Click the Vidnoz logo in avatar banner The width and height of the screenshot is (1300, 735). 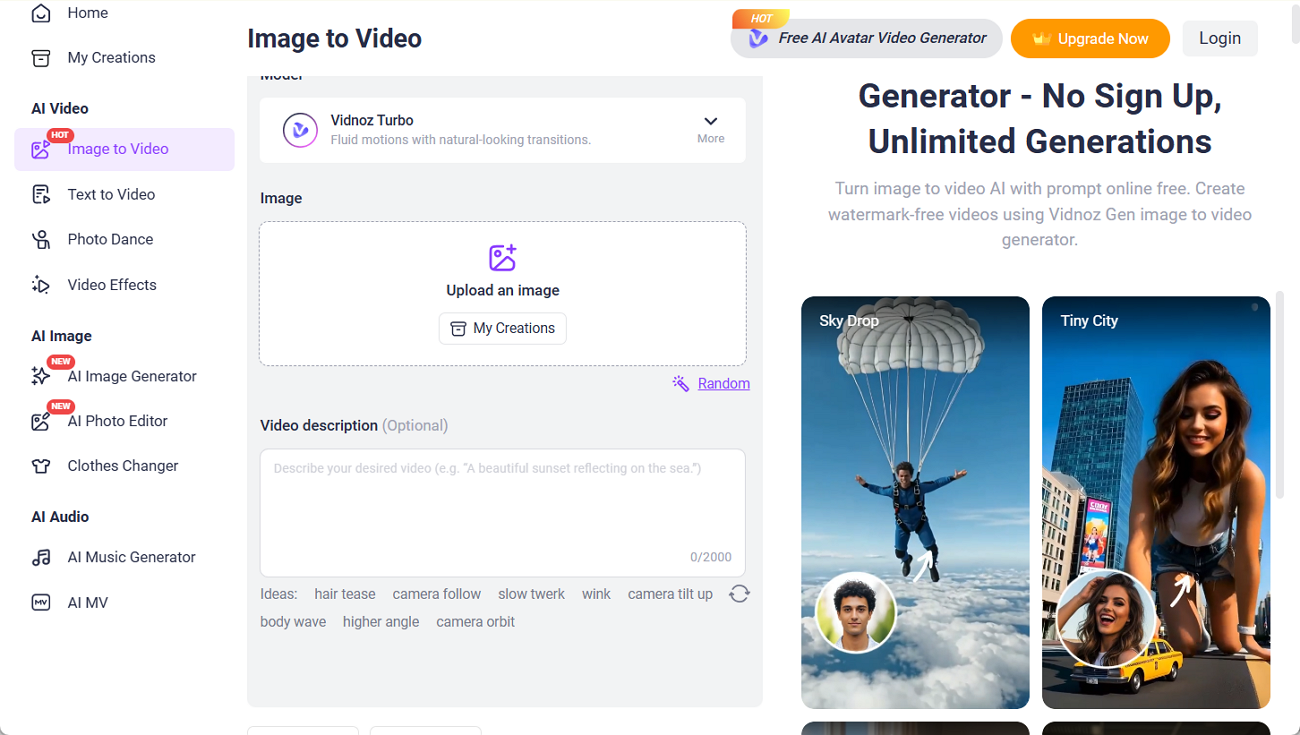[x=759, y=39]
